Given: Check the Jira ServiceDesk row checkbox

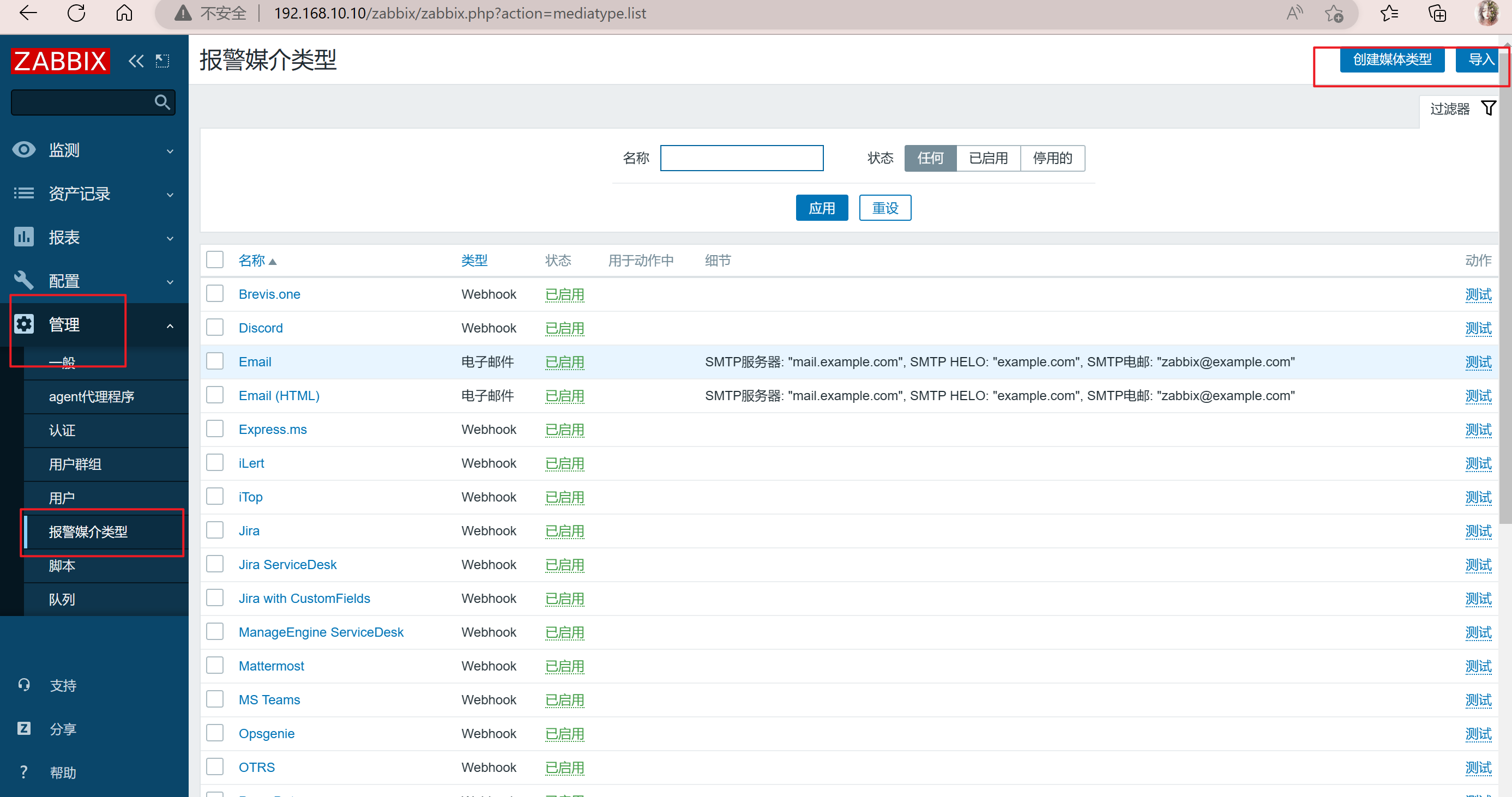Looking at the screenshot, I should click(215, 564).
